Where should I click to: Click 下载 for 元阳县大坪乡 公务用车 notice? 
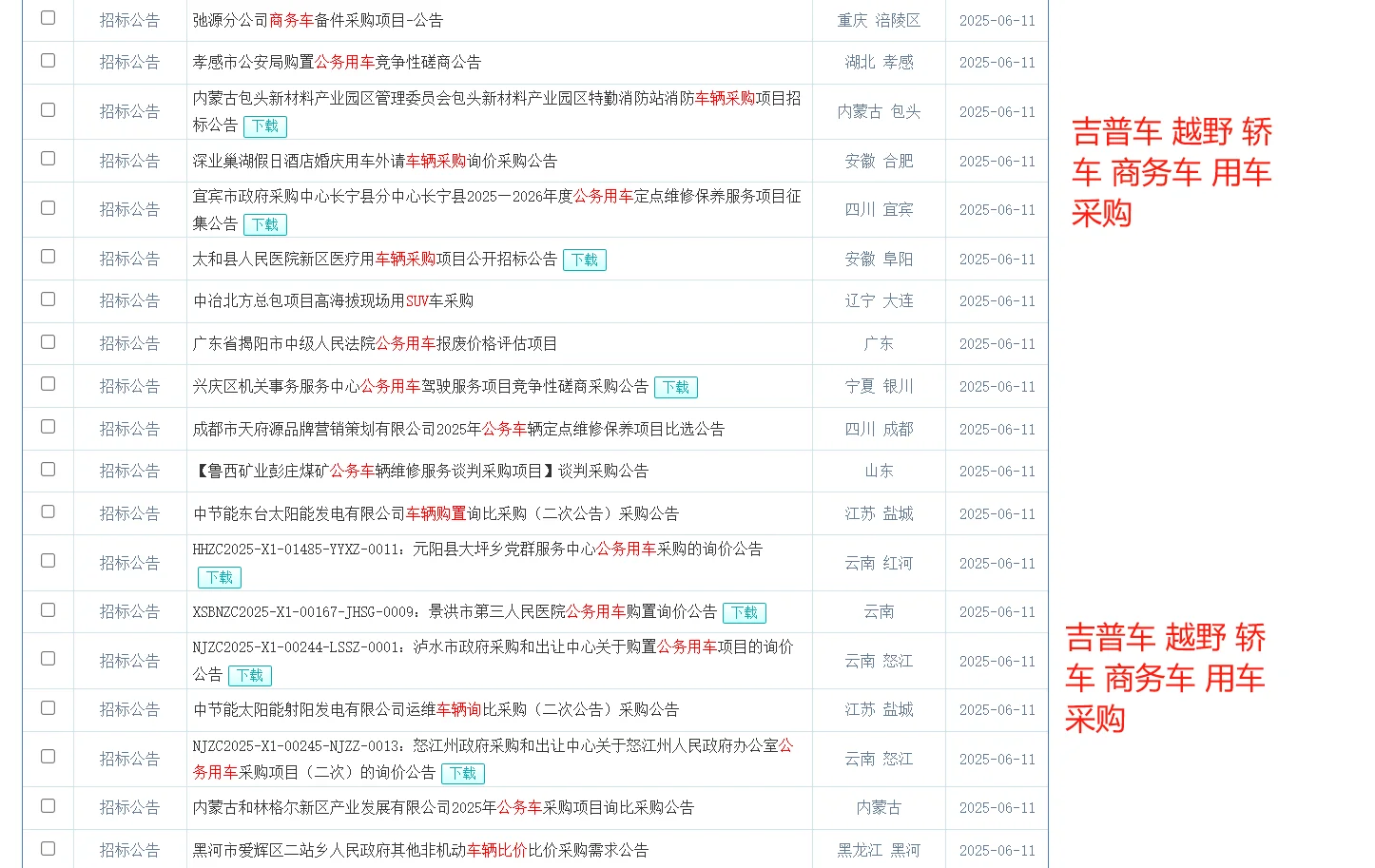pyautogui.click(x=219, y=577)
